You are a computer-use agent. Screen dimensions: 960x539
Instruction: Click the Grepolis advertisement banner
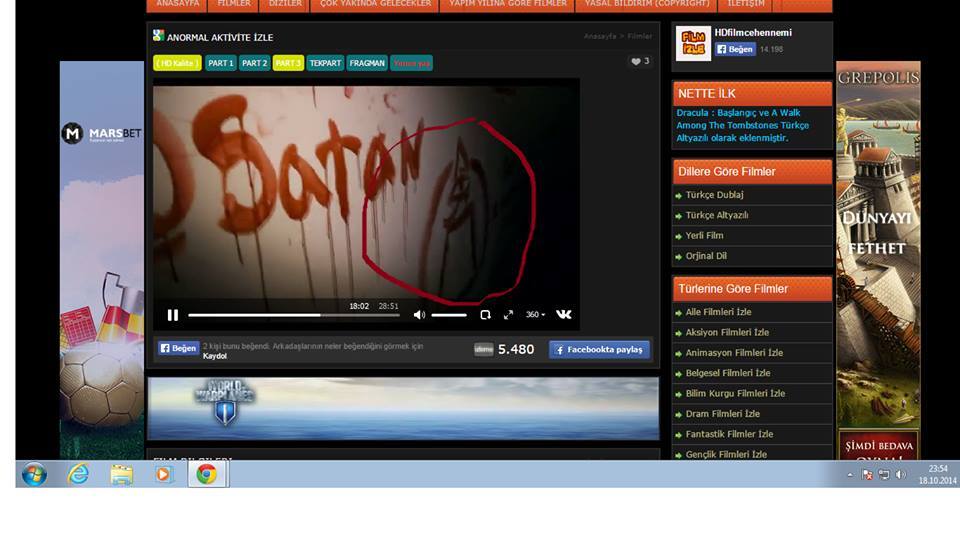click(x=878, y=260)
